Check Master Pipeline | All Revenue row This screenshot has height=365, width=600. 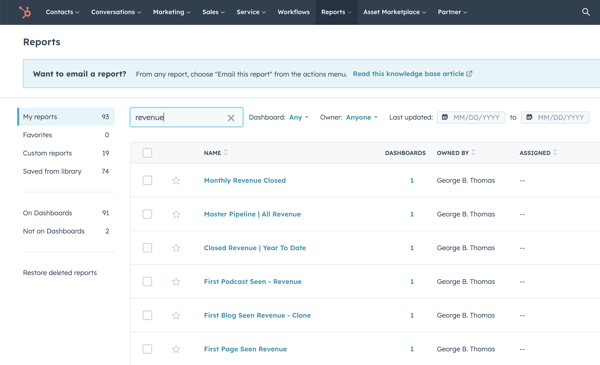click(147, 214)
